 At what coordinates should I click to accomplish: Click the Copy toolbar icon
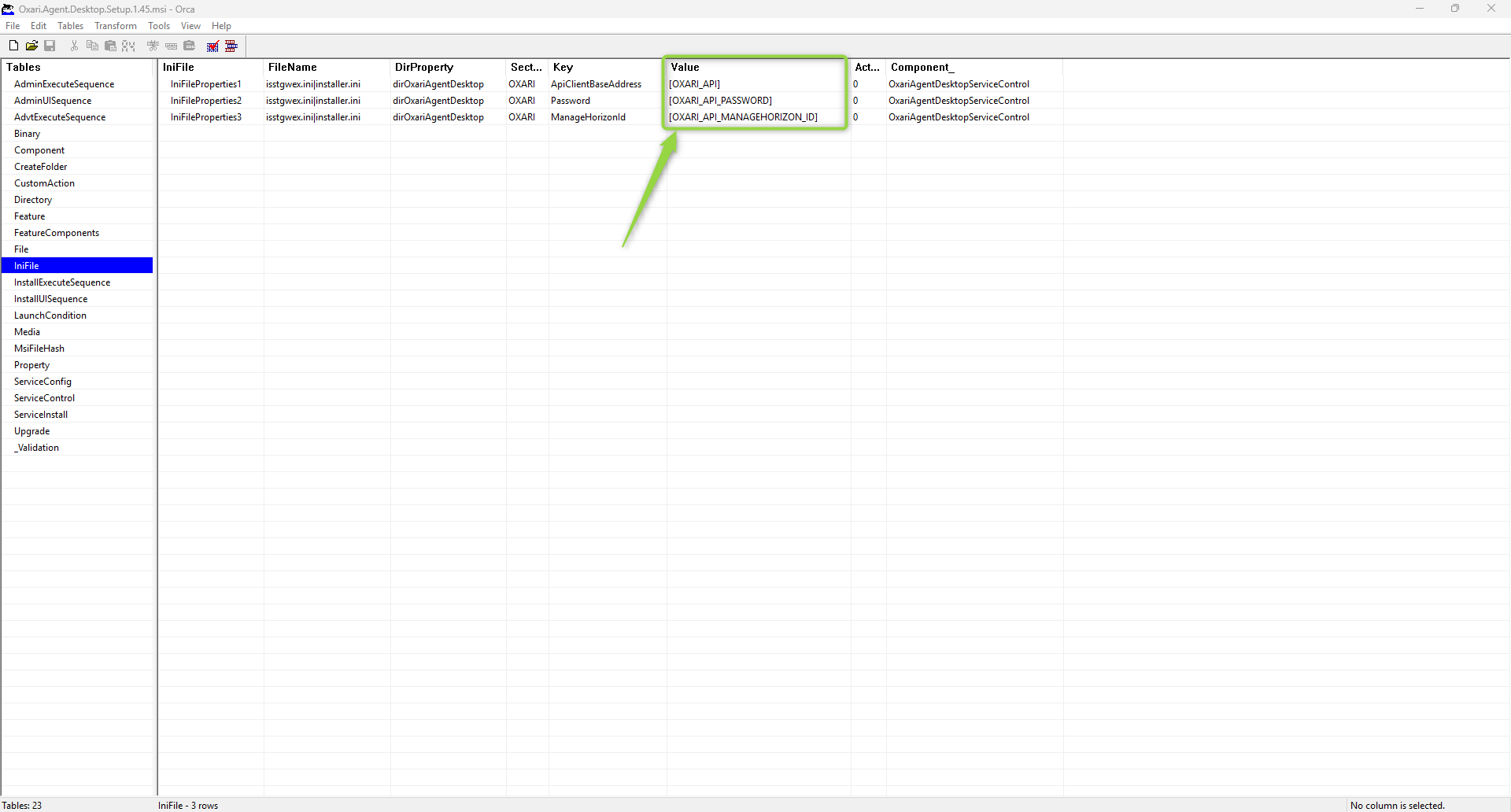[x=92, y=46]
